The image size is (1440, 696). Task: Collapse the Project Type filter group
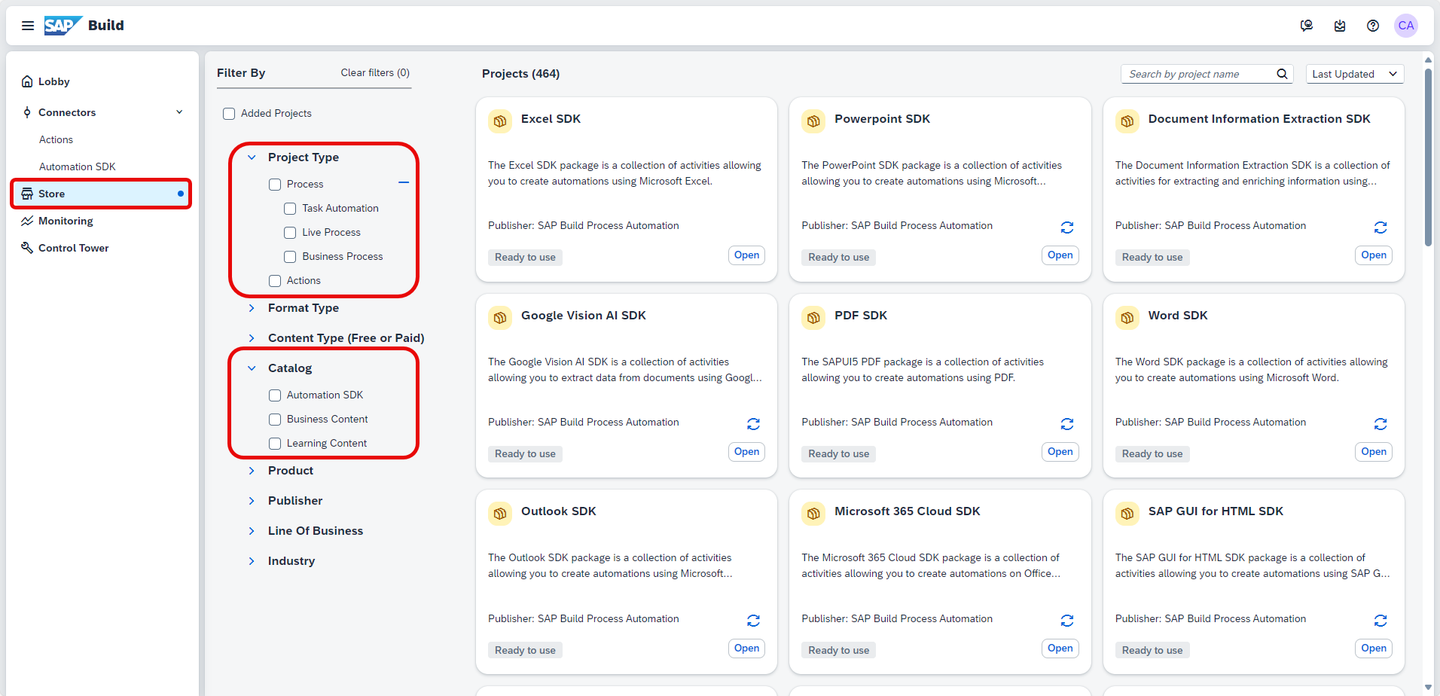[252, 158]
